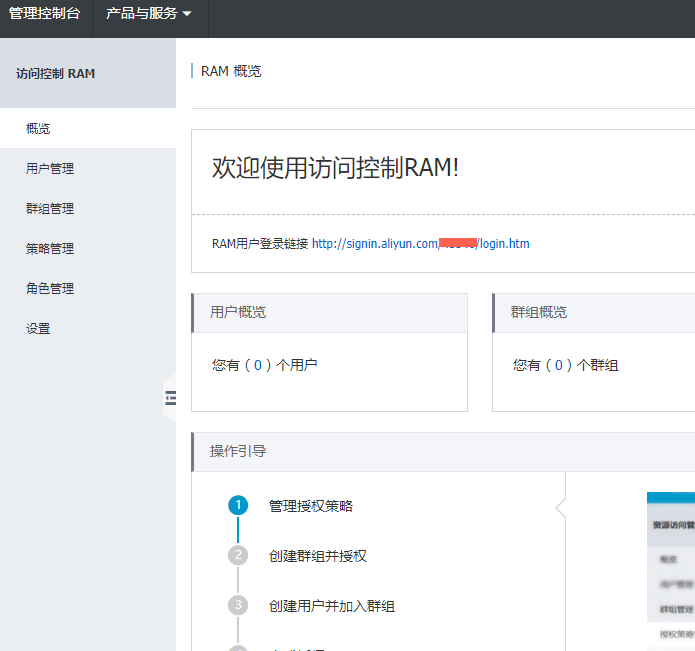Click the group count (0) link
Screen dimensions: 695x651
tap(558, 365)
